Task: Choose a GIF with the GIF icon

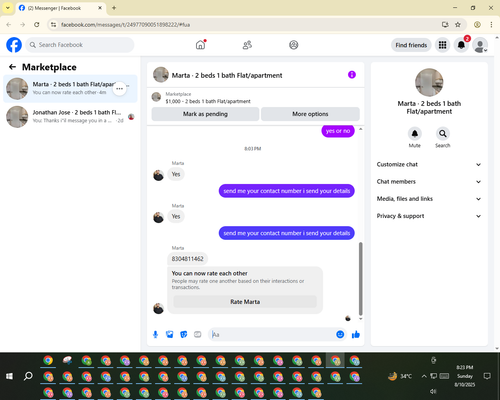Action: tap(198, 334)
